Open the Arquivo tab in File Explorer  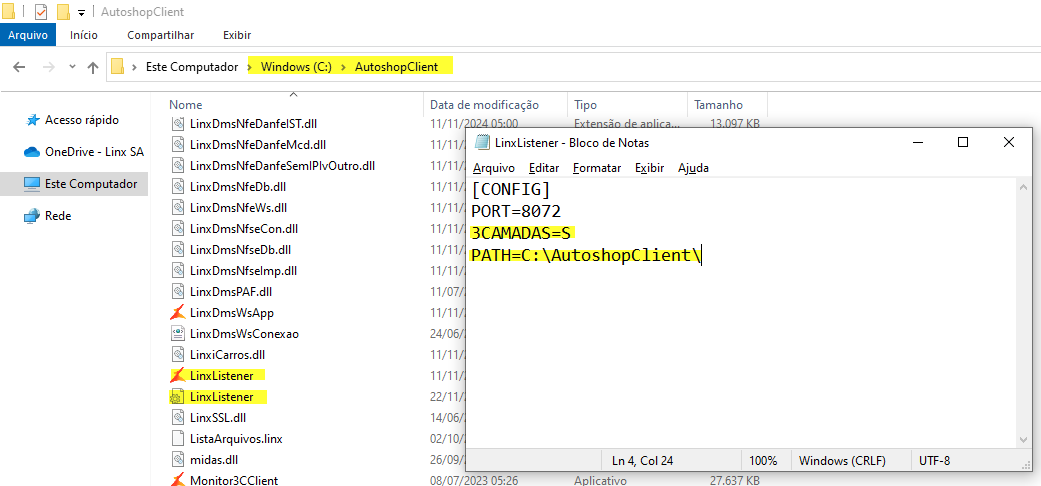(28, 35)
